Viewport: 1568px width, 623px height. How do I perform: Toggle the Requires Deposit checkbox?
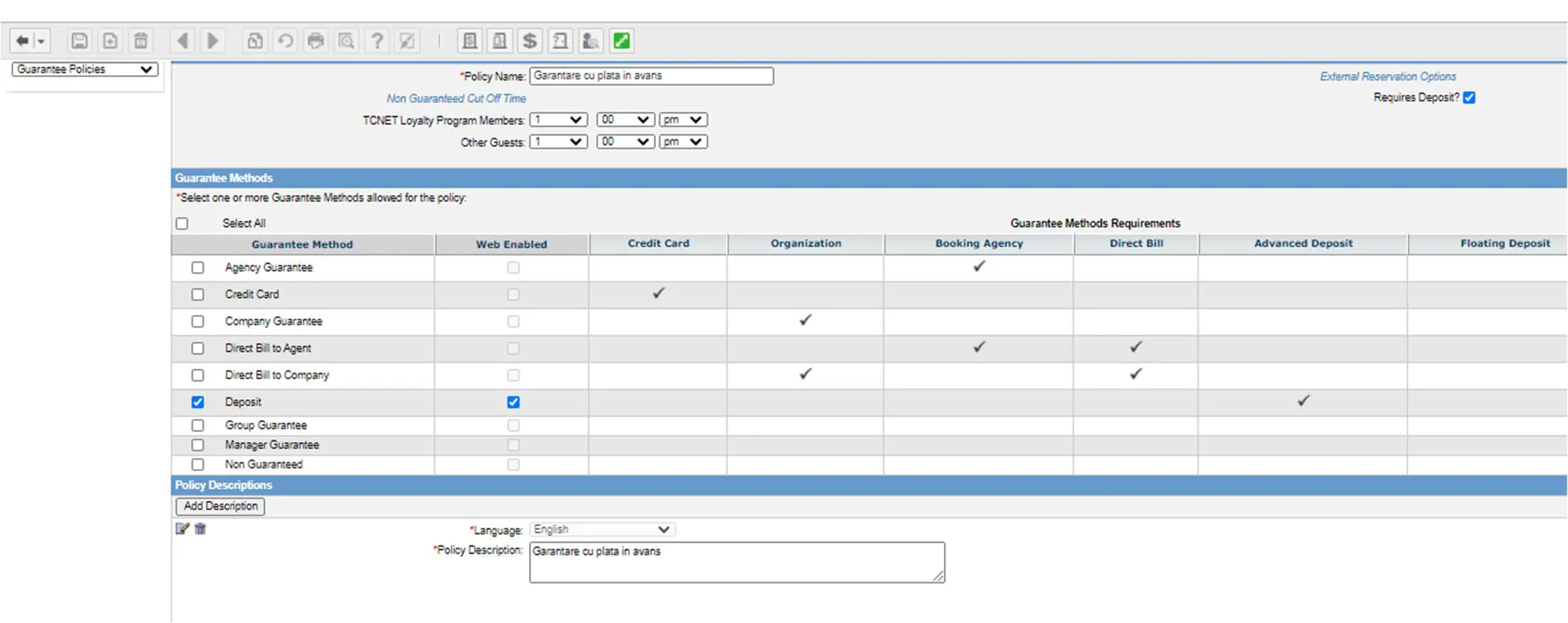tap(1469, 98)
